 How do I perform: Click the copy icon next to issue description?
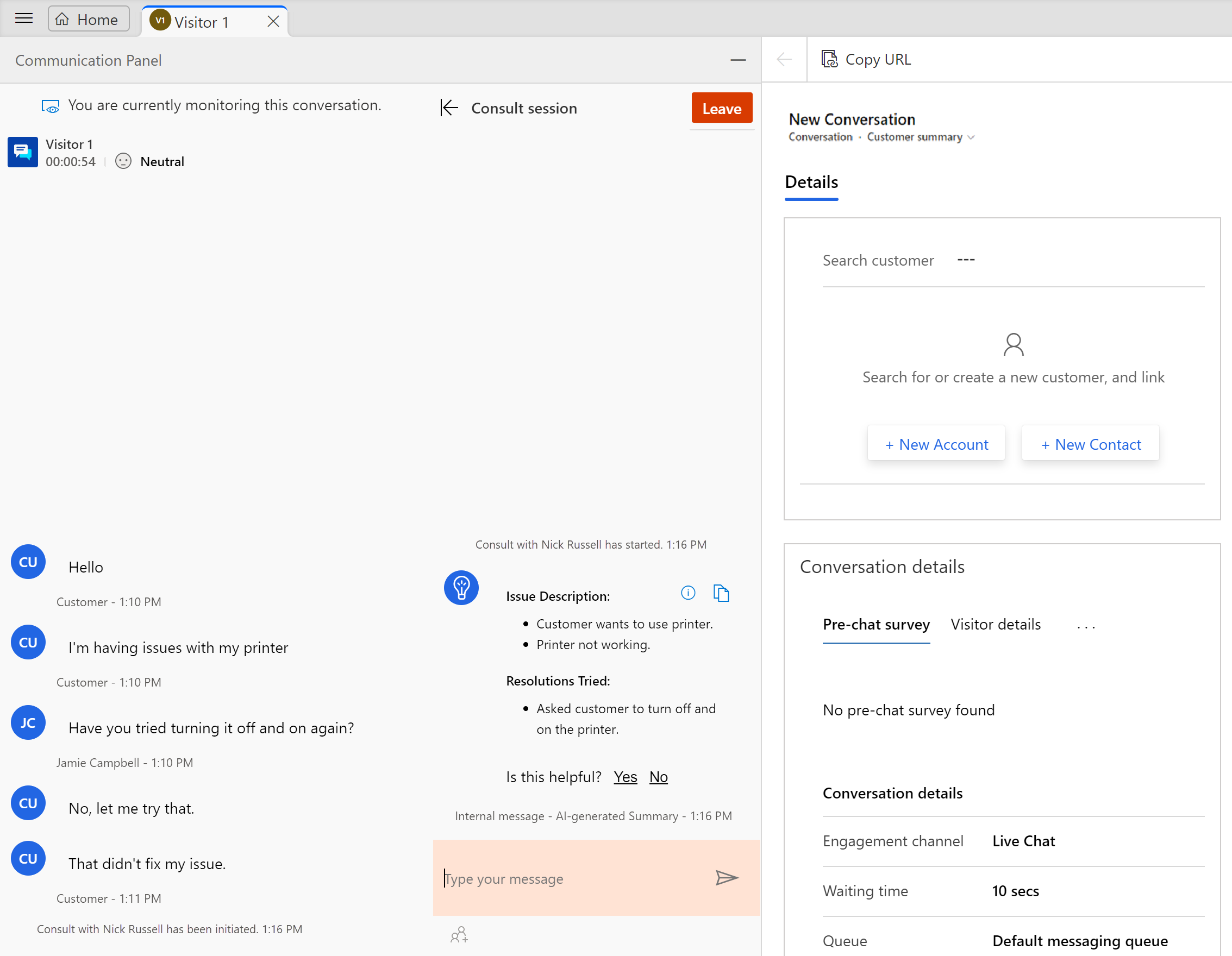(x=721, y=592)
